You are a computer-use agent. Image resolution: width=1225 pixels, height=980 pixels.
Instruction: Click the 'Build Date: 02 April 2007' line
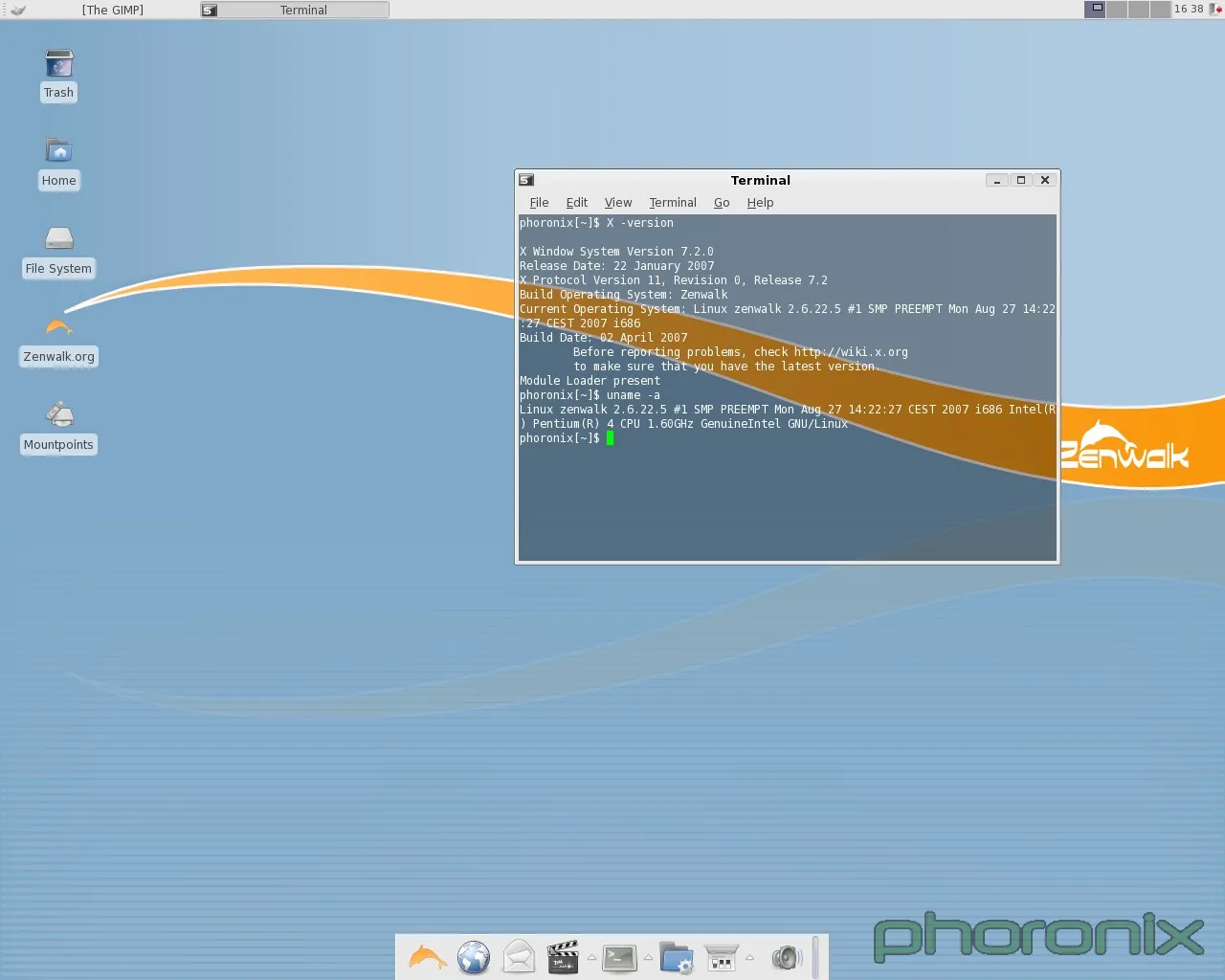[x=604, y=338]
